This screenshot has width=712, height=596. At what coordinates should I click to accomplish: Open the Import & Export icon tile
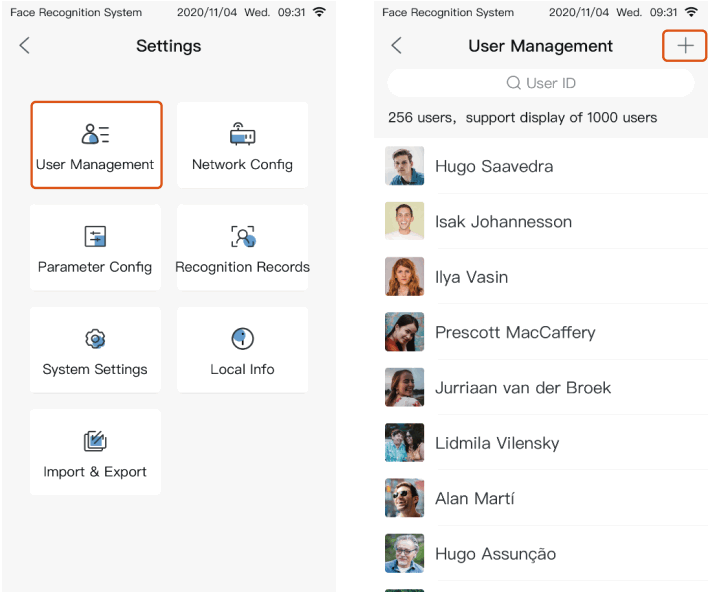pos(95,452)
